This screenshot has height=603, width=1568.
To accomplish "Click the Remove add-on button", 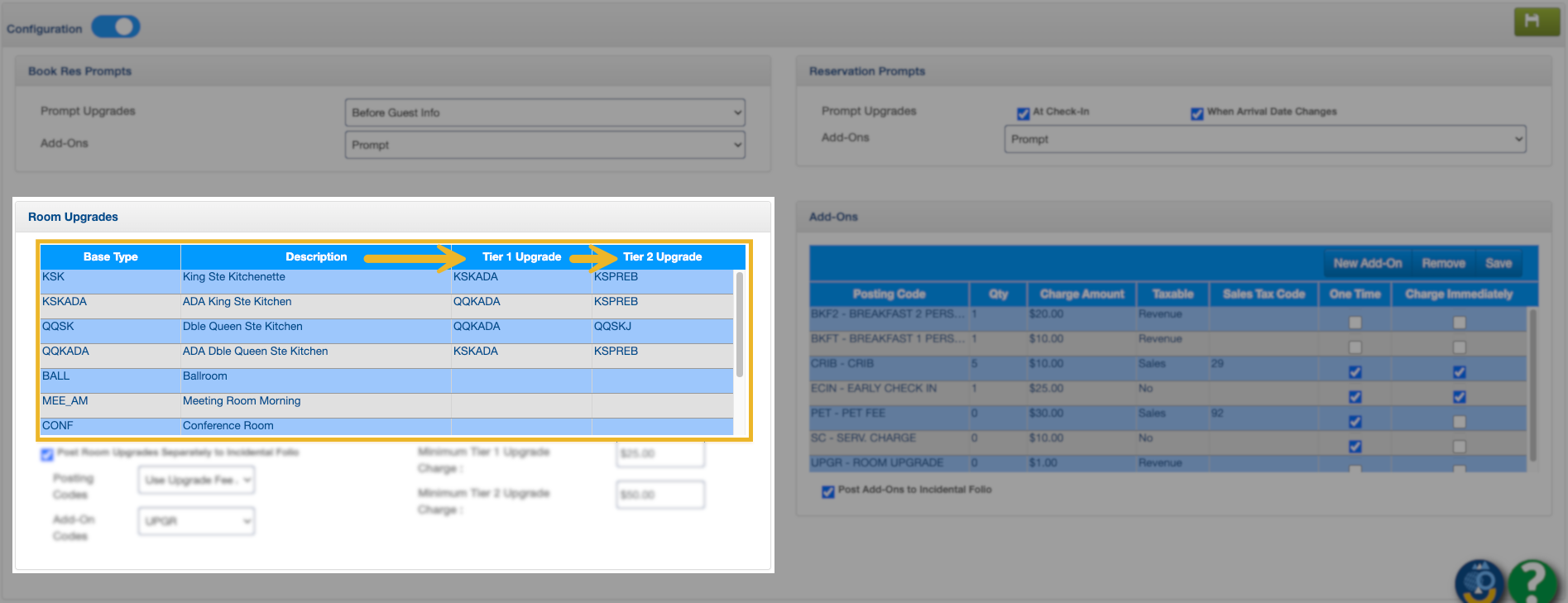I will [1443, 264].
